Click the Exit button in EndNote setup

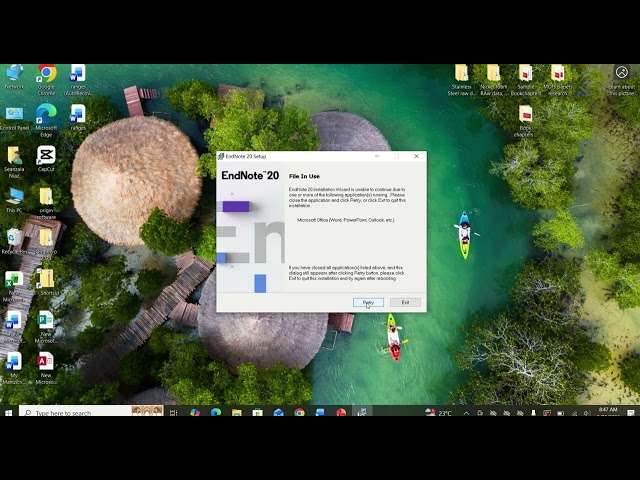click(405, 302)
